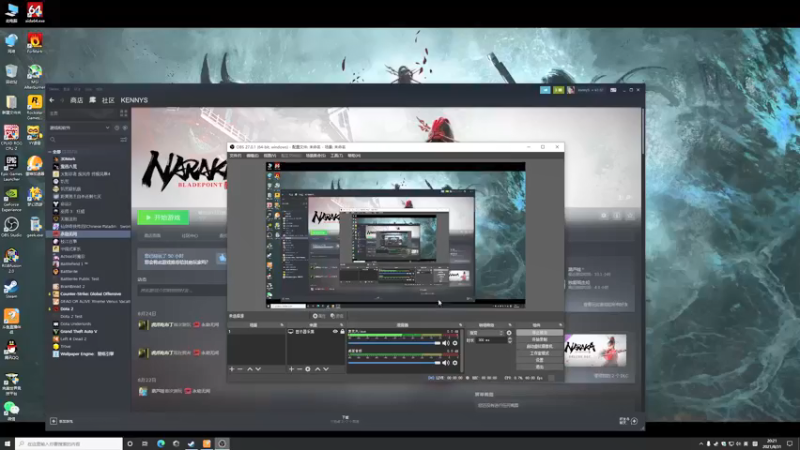The width and height of the screenshot is (800, 450).
Task: Click OBS Studio Mode button
Action: pos(539,353)
